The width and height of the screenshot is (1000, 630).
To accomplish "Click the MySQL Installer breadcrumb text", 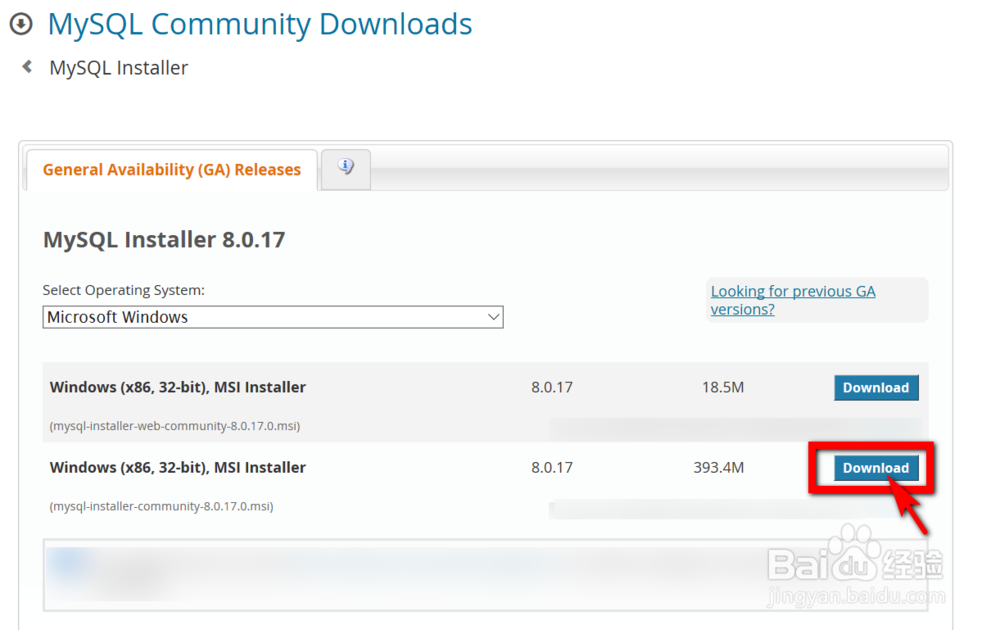I will click(x=119, y=68).
